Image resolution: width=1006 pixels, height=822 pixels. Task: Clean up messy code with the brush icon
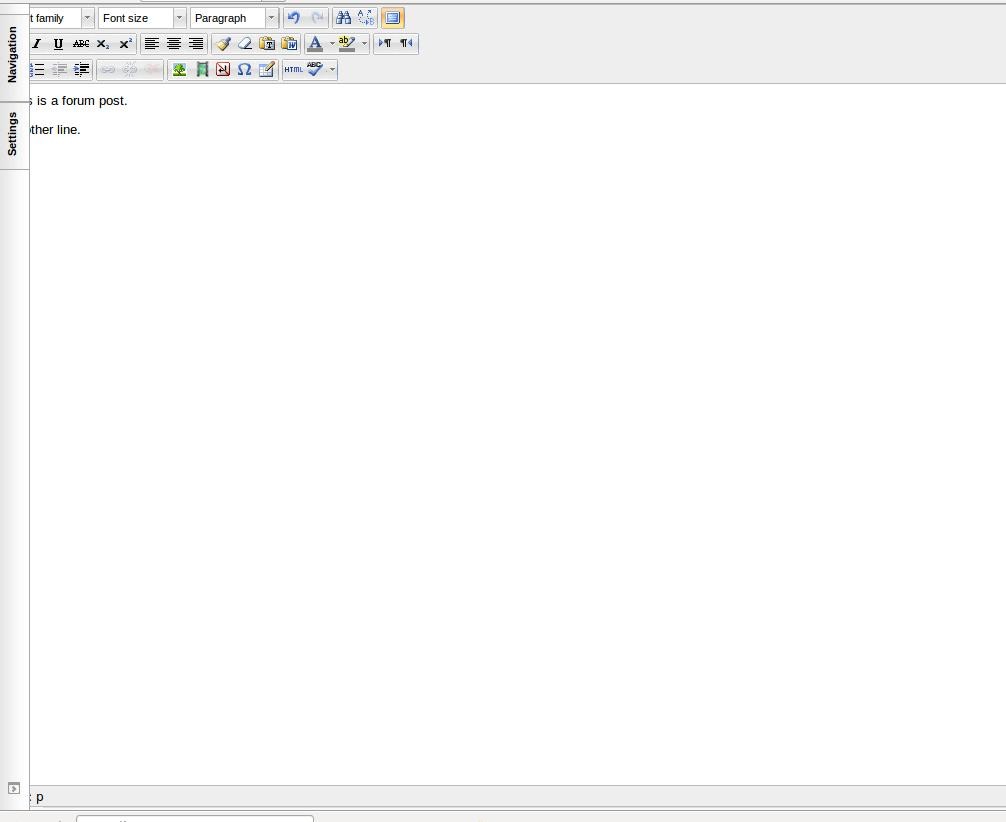coord(223,44)
